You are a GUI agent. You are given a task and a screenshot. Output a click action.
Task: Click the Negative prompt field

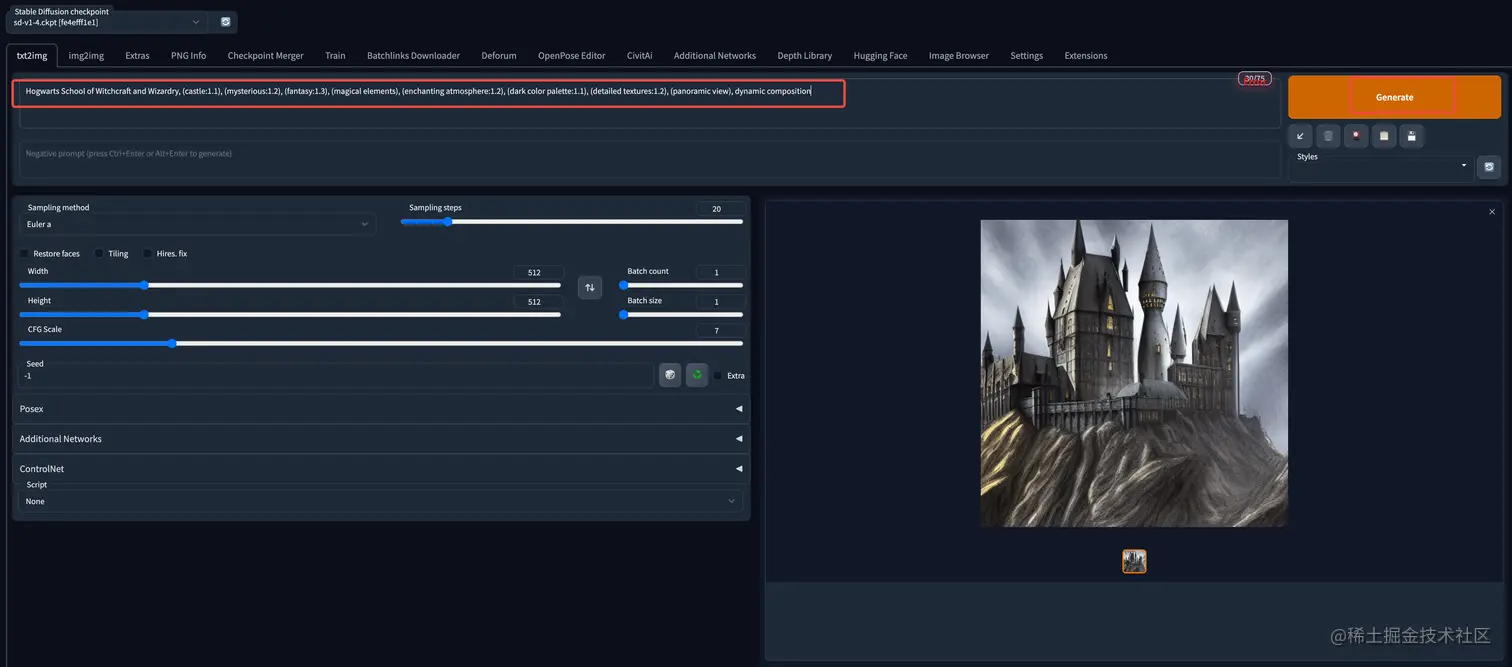[650, 159]
